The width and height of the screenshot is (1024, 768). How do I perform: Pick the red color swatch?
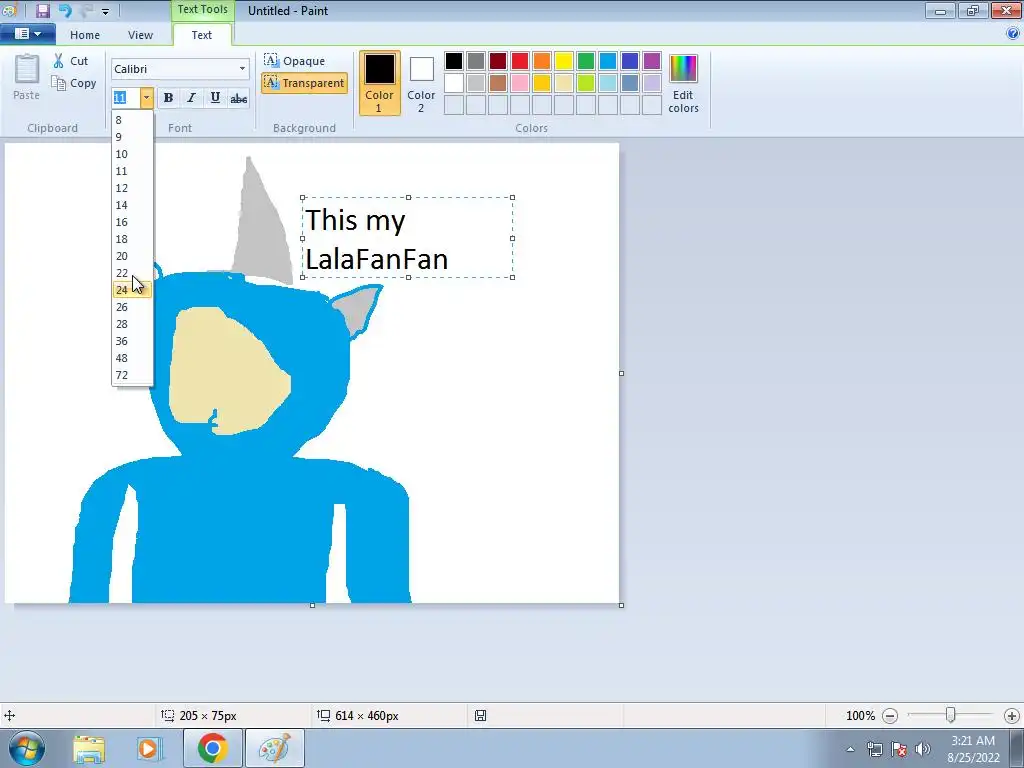520,61
